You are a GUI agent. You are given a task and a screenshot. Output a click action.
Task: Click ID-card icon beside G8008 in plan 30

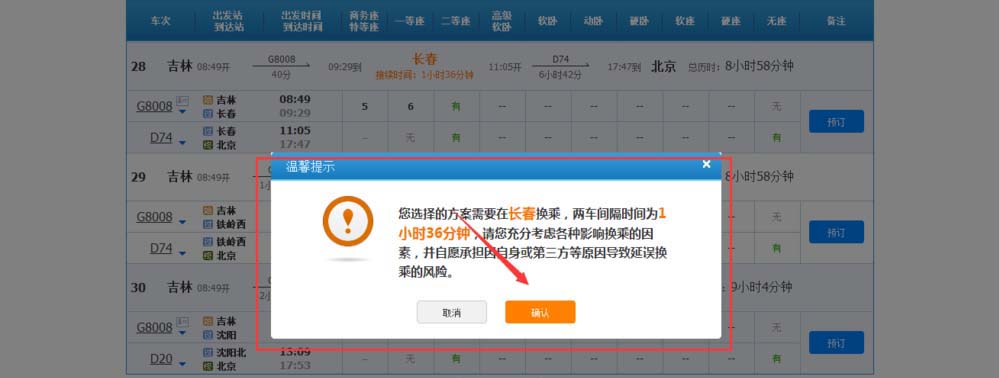click(182, 322)
